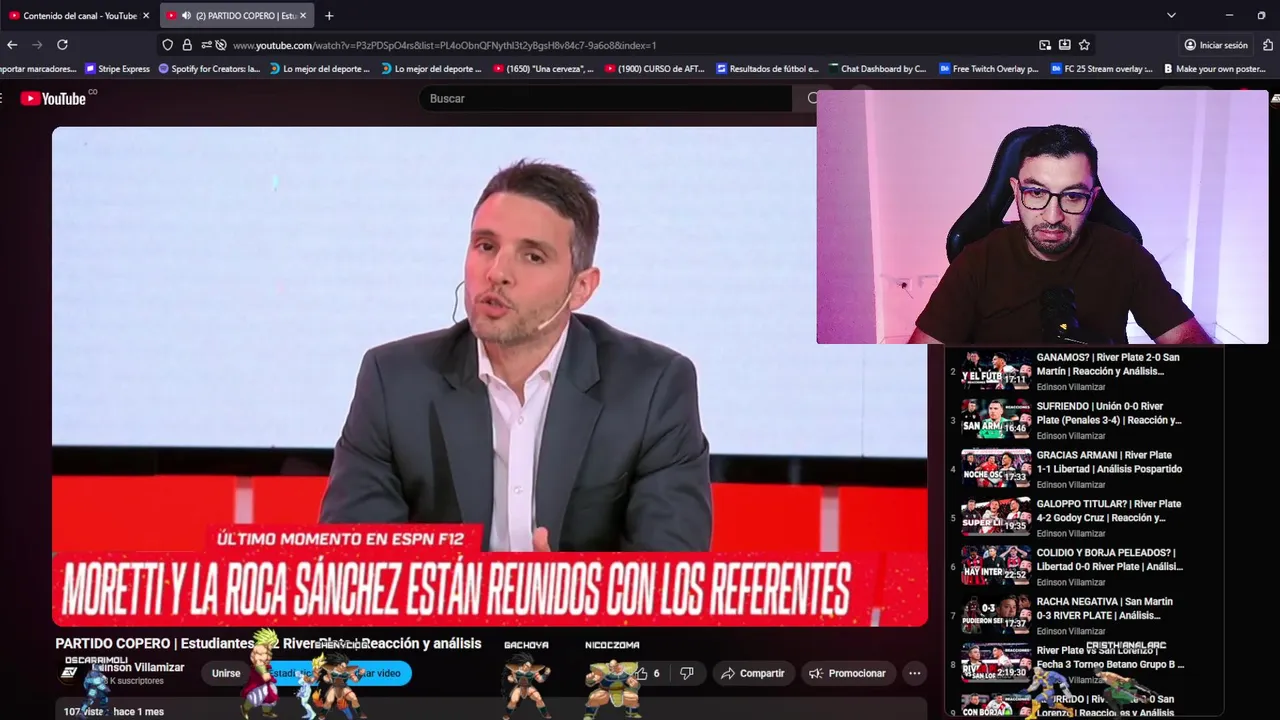Click the YouTube logo home link
This screenshot has height=720, width=1280.
click(x=54, y=98)
